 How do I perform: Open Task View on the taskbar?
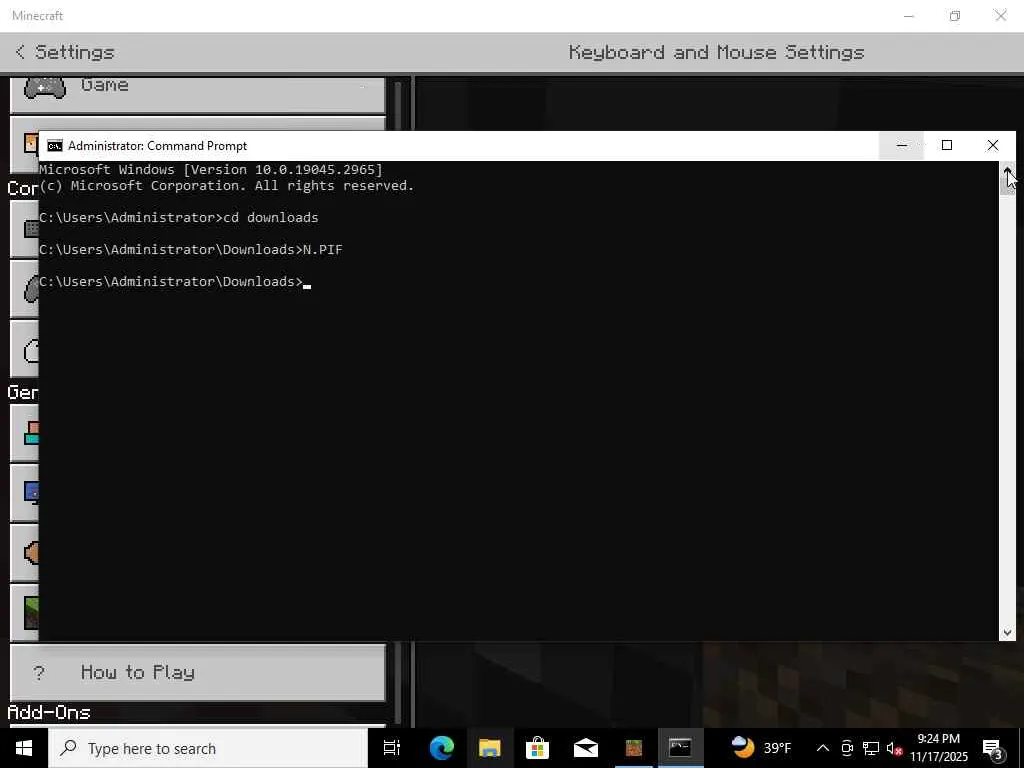point(392,748)
